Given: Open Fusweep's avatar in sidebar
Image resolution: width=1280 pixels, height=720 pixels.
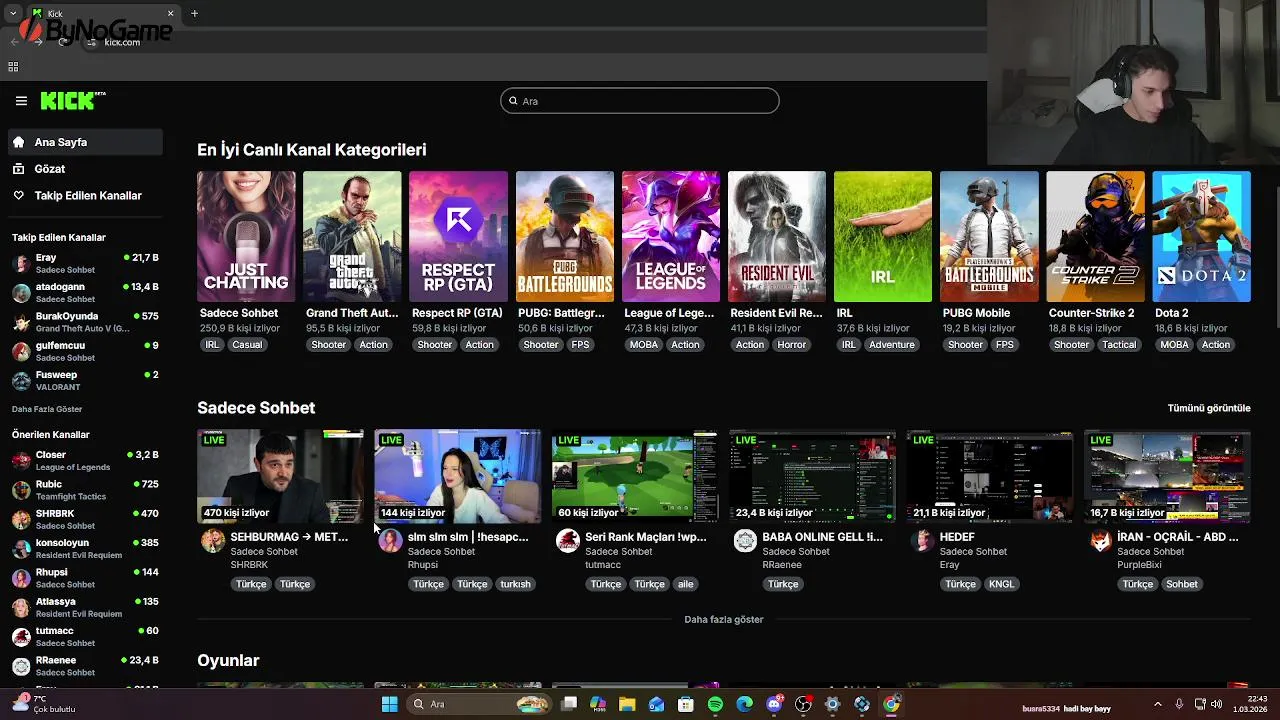Looking at the screenshot, I should (x=21, y=381).
